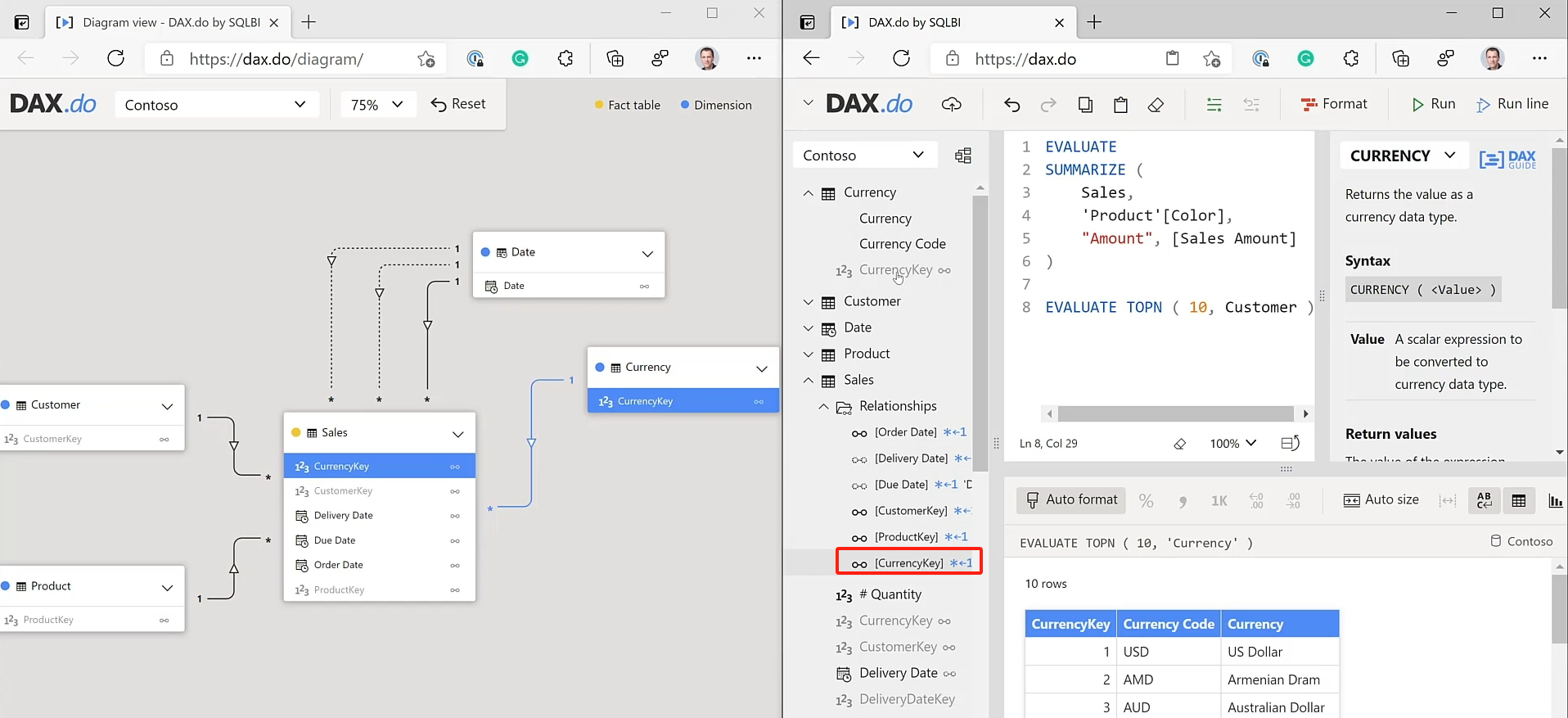Image resolution: width=1568 pixels, height=718 pixels.
Task: Select [CurrencyKey] relationship in tree
Action: click(910, 562)
